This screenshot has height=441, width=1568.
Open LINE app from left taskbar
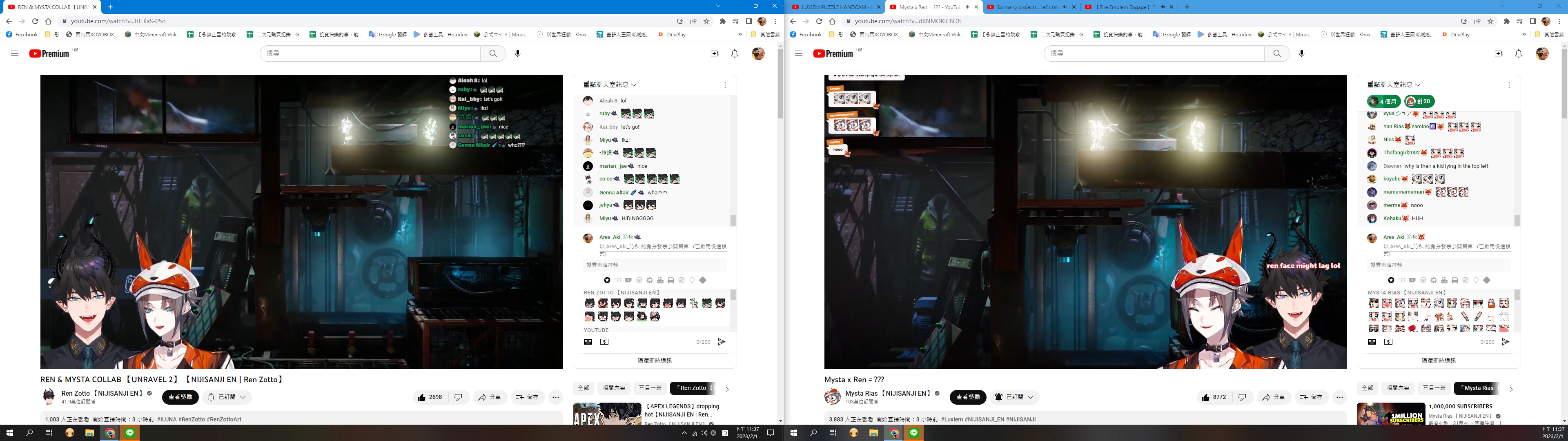pyautogui.click(x=130, y=433)
